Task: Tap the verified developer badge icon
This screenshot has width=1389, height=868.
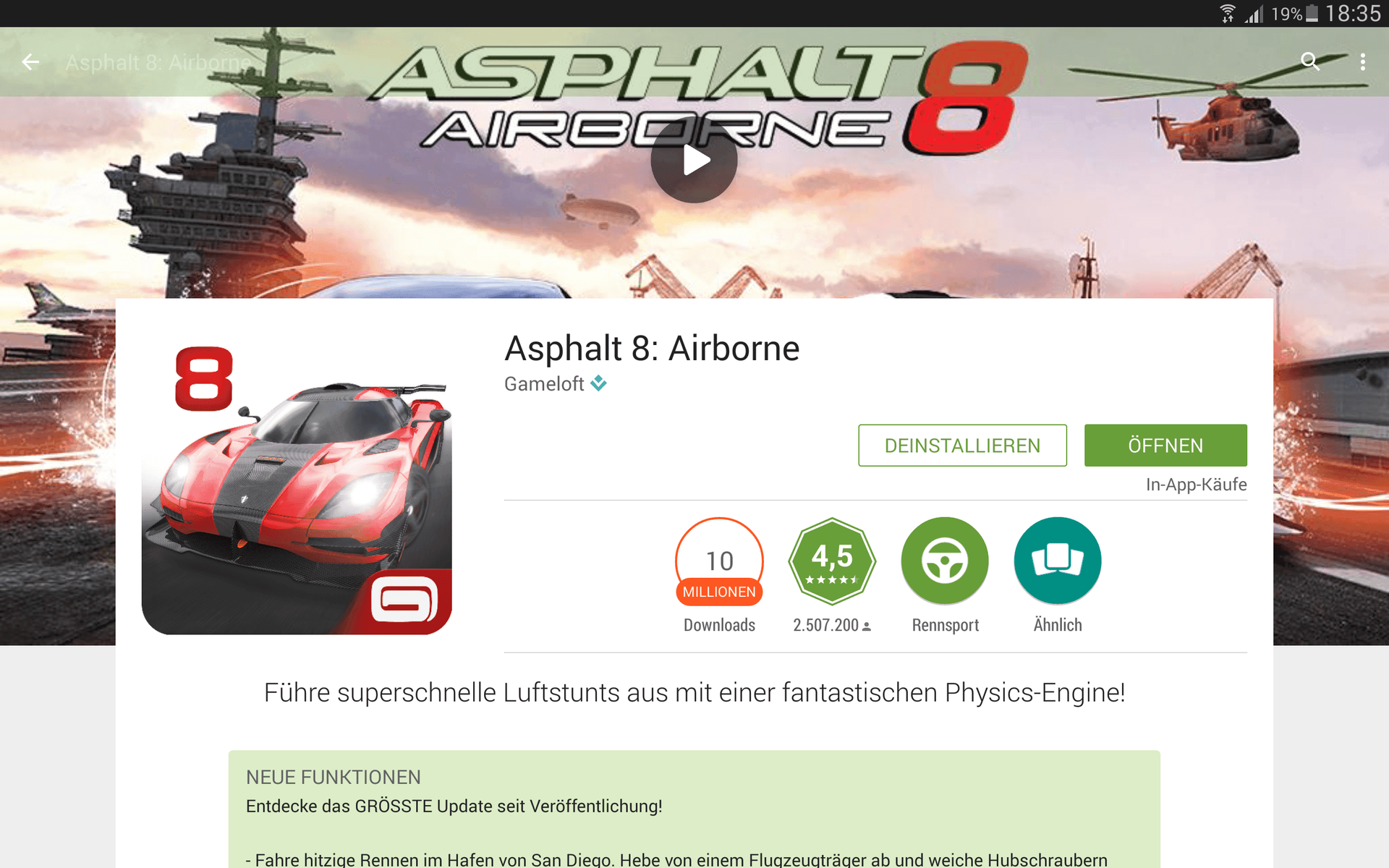Action: (598, 383)
